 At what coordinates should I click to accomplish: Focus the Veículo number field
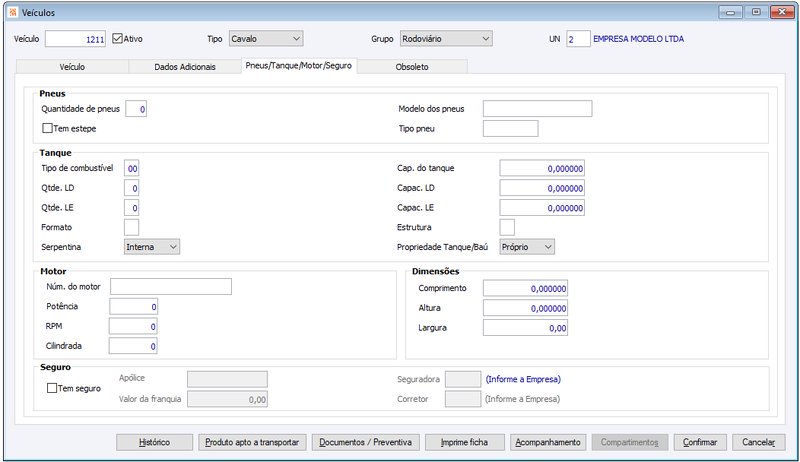point(76,39)
